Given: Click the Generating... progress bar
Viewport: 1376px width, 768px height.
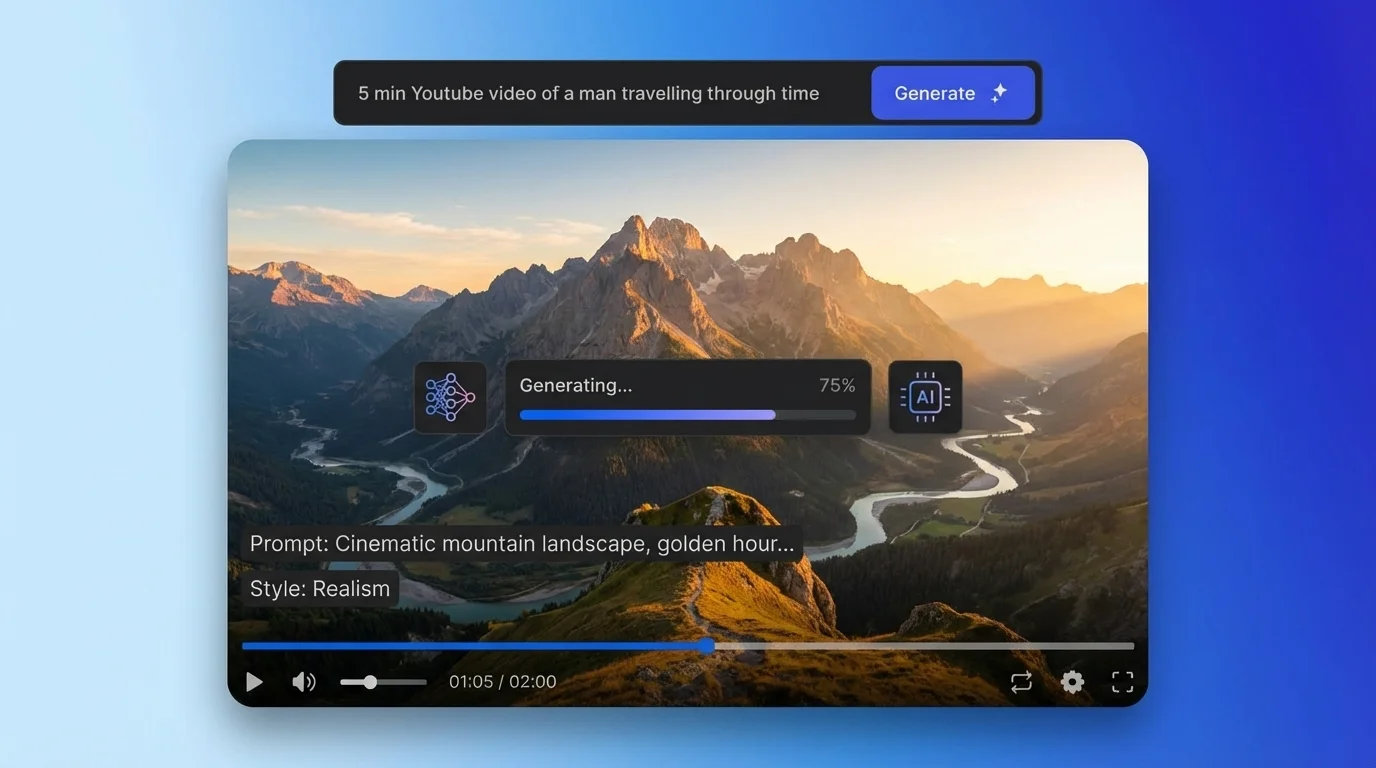Looking at the screenshot, I should (x=687, y=414).
